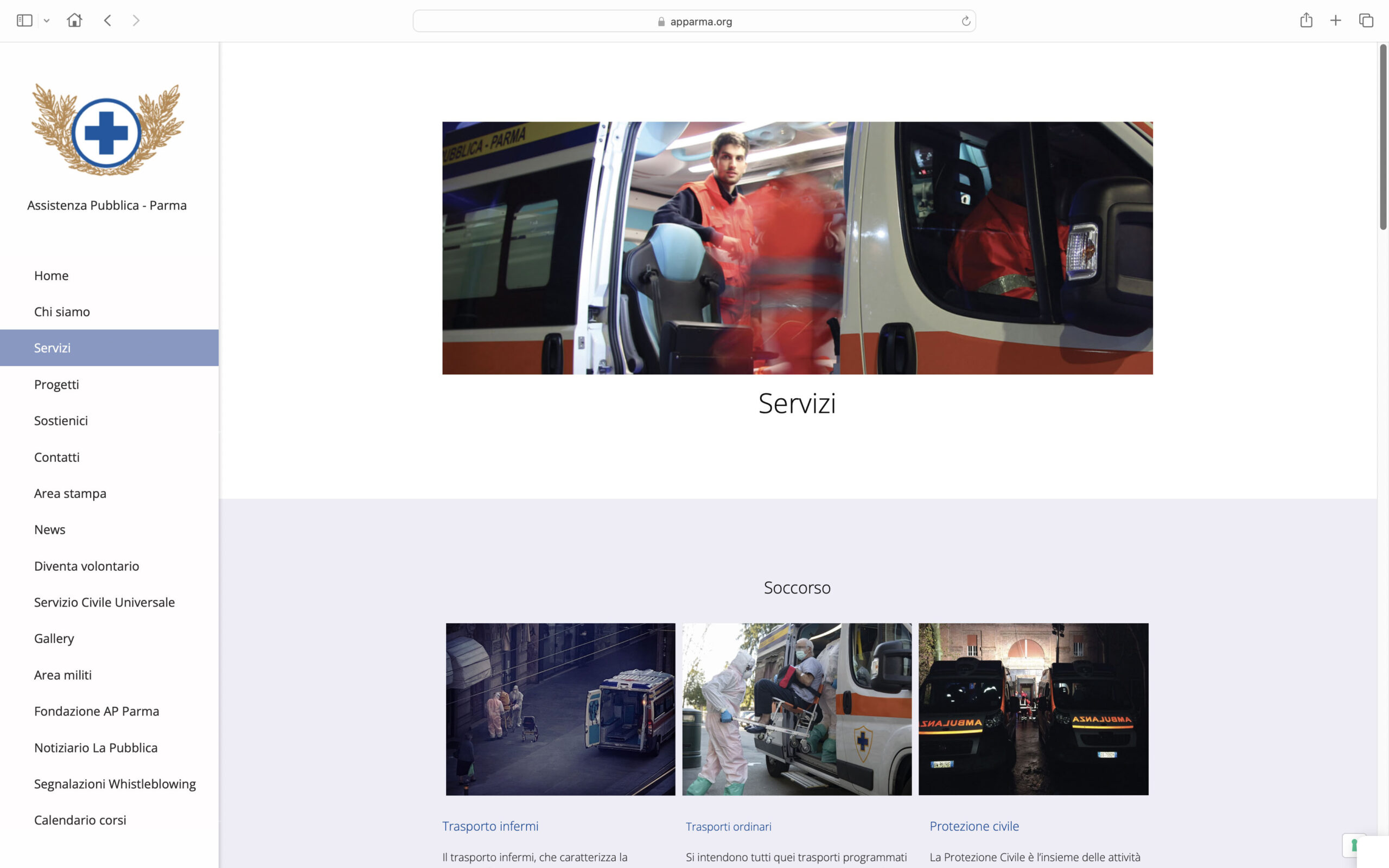The width and height of the screenshot is (1389, 868).
Task: Navigate back with the back arrow
Action: click(x=107, y=21)
